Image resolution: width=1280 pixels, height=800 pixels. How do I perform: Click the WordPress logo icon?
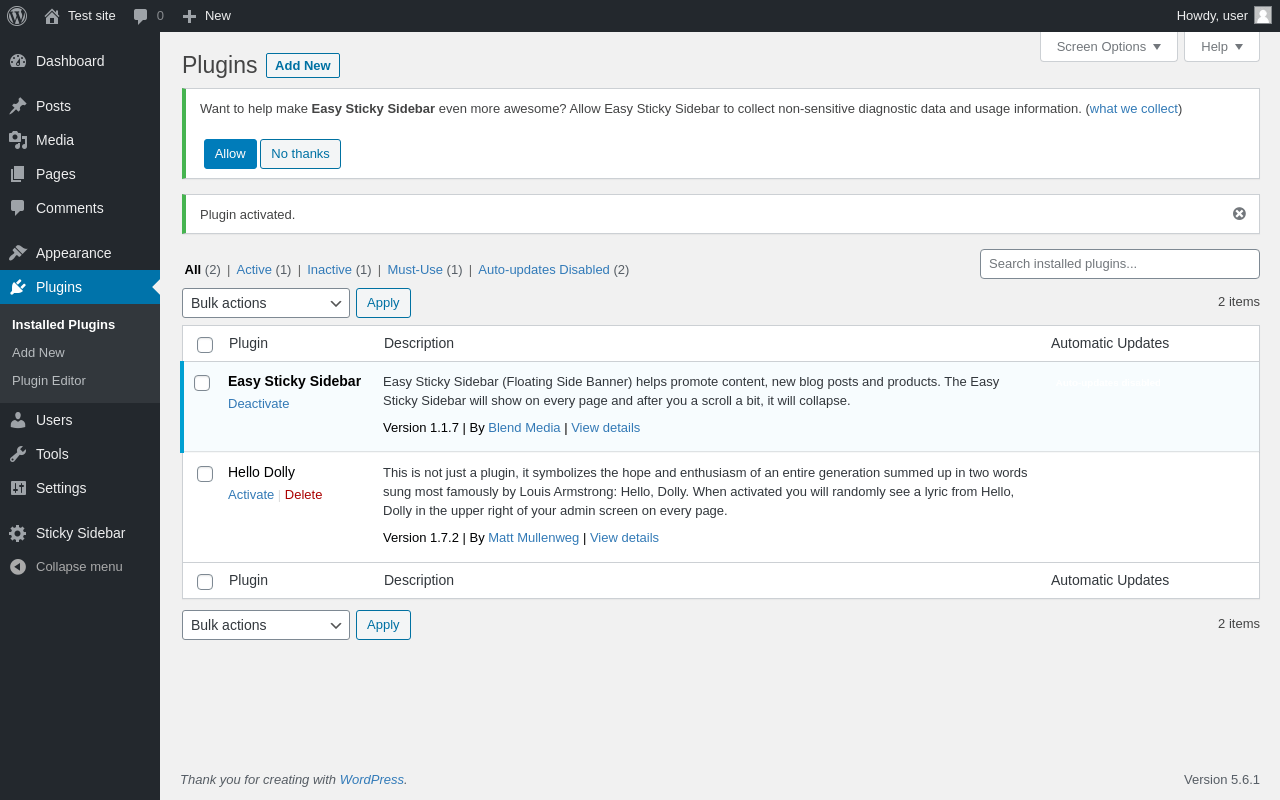[17, 16]
